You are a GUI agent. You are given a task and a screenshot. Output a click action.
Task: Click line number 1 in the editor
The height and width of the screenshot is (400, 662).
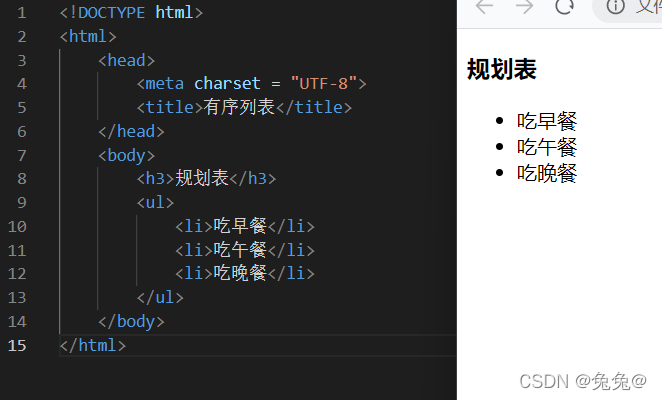pyautogui.click(x=22, y=13)
